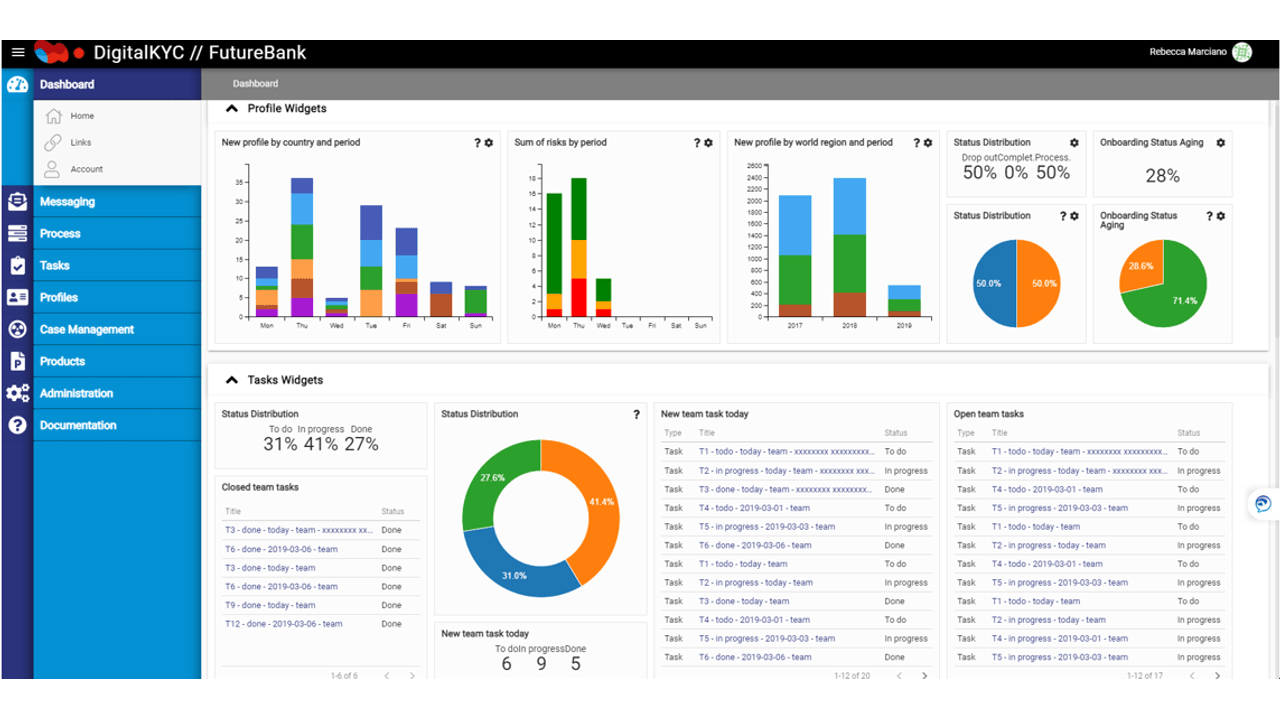Sort Open team tasks by Title column
The width and height of the screenshot is (1280, 720).
1000,433
